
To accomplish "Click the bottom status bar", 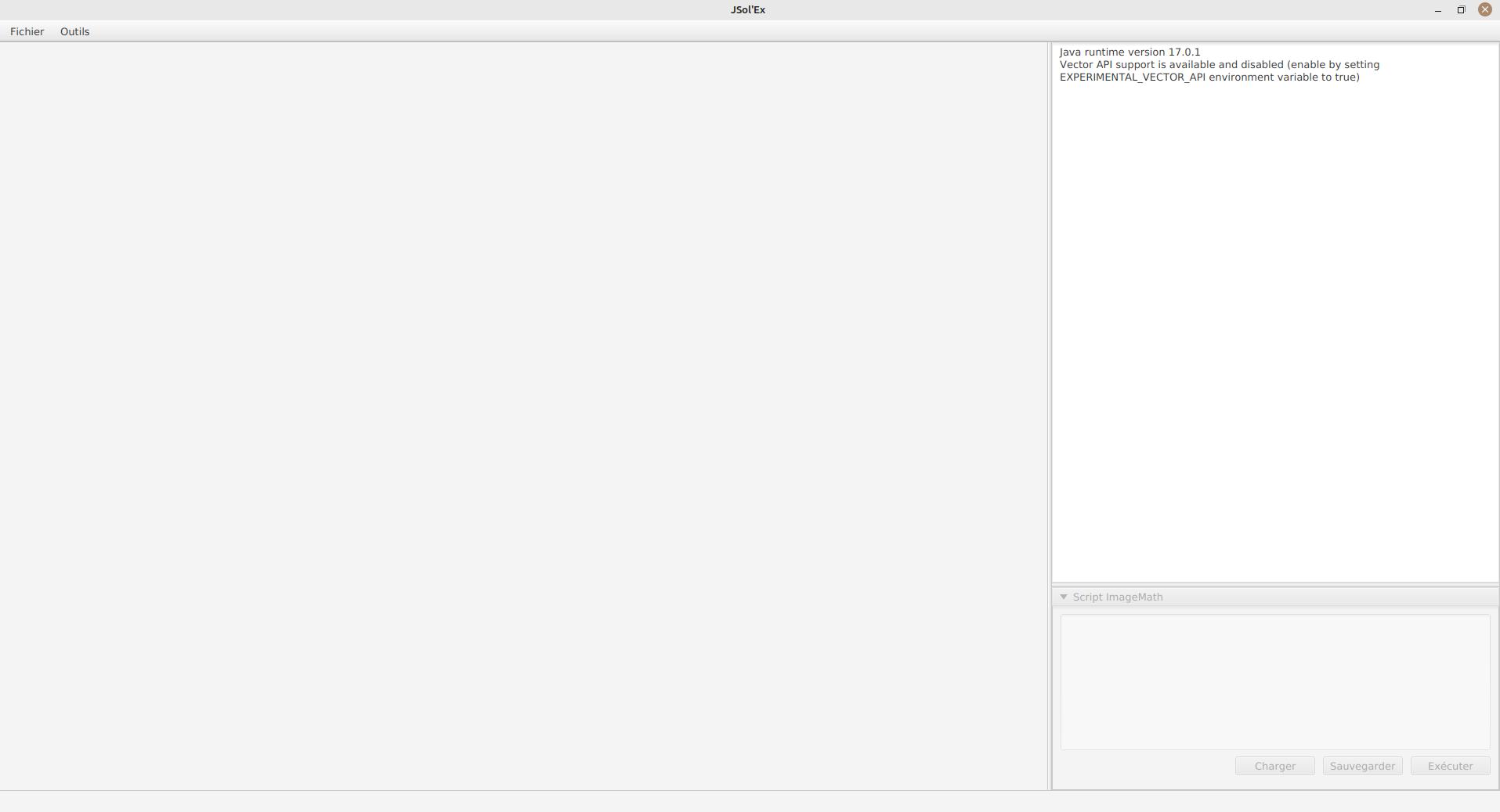I will [750, 801].
